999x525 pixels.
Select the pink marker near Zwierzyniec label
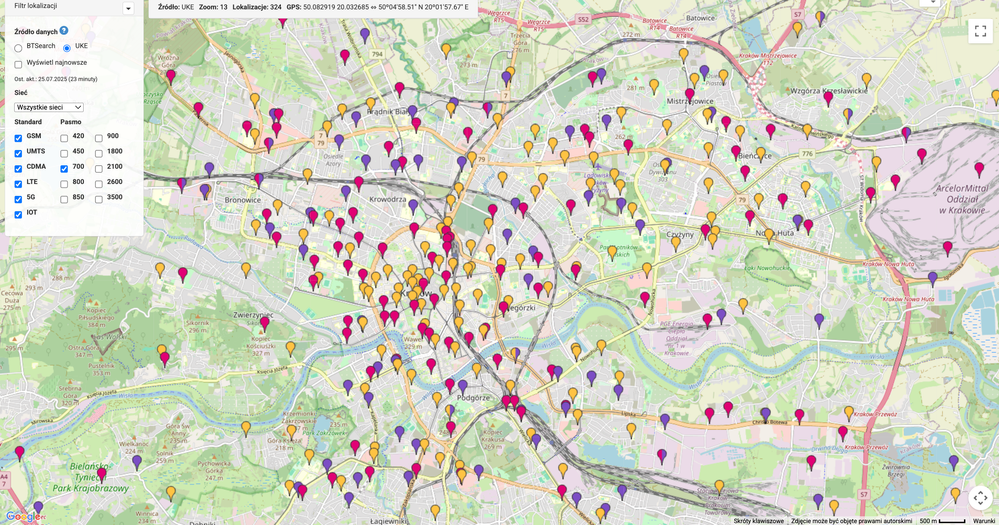pyautogui.click(x=264, y=323)
